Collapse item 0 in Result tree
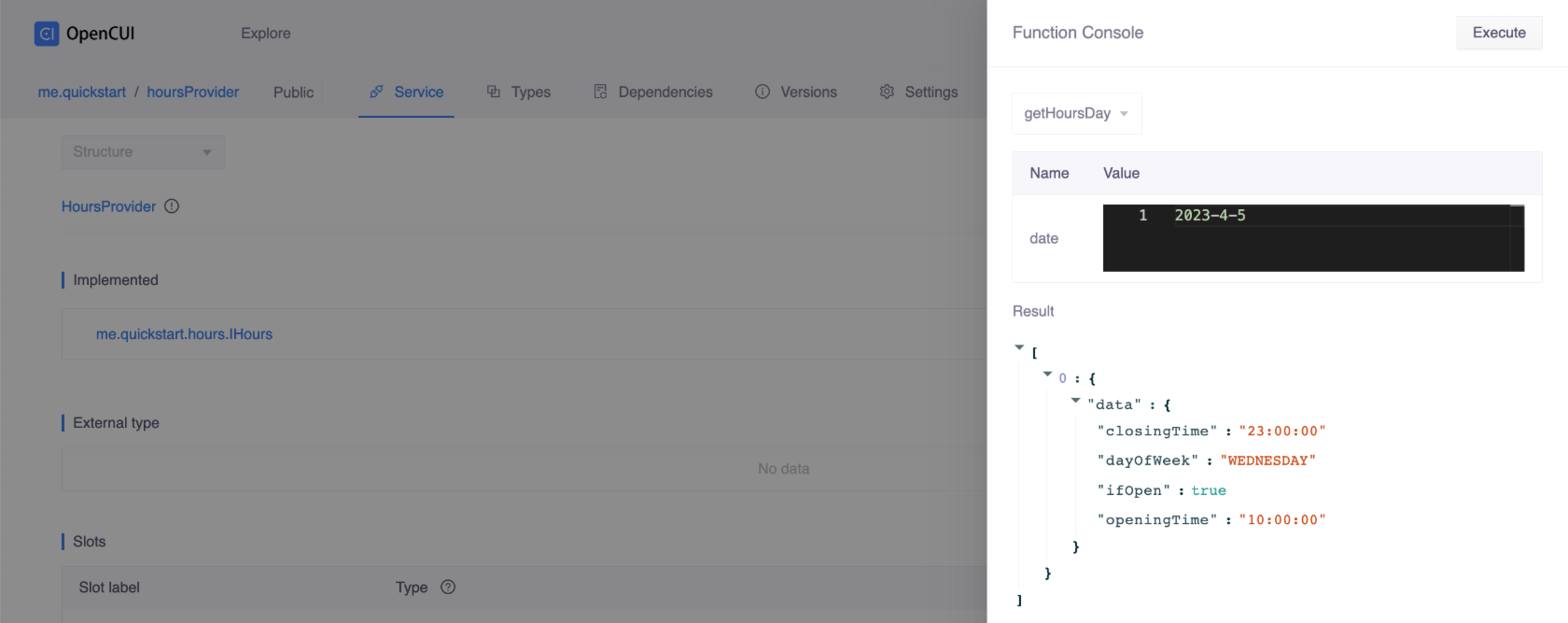This screenshot has height=623, width=1568. [1047, 374]
